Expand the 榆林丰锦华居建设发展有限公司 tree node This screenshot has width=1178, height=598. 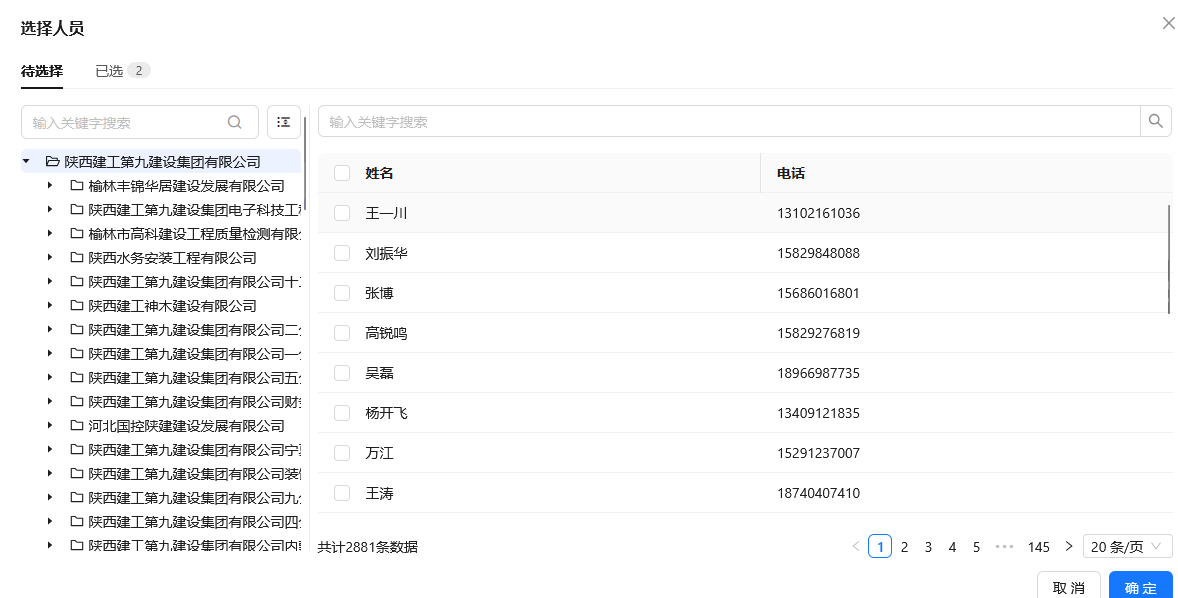coord(50,185)
